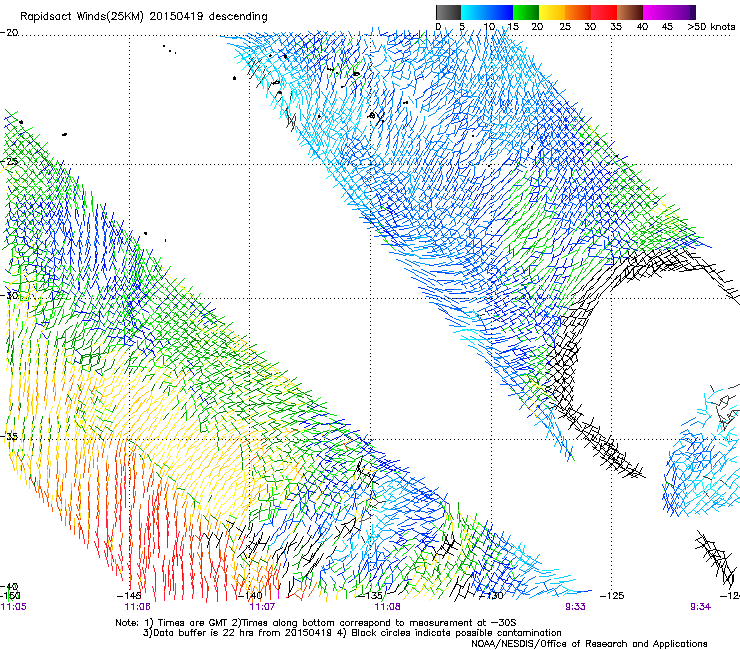Click the red 30-35 knots legend swatch

[604, 12]
